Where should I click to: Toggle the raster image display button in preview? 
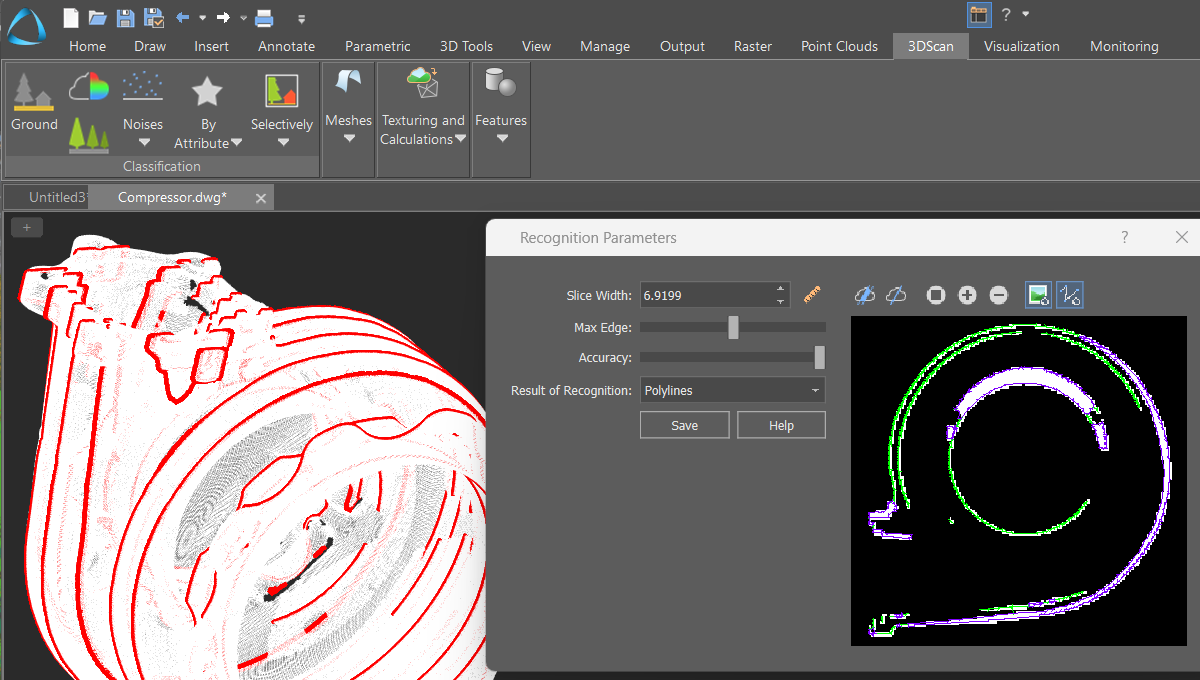(x=1039, y=295)
